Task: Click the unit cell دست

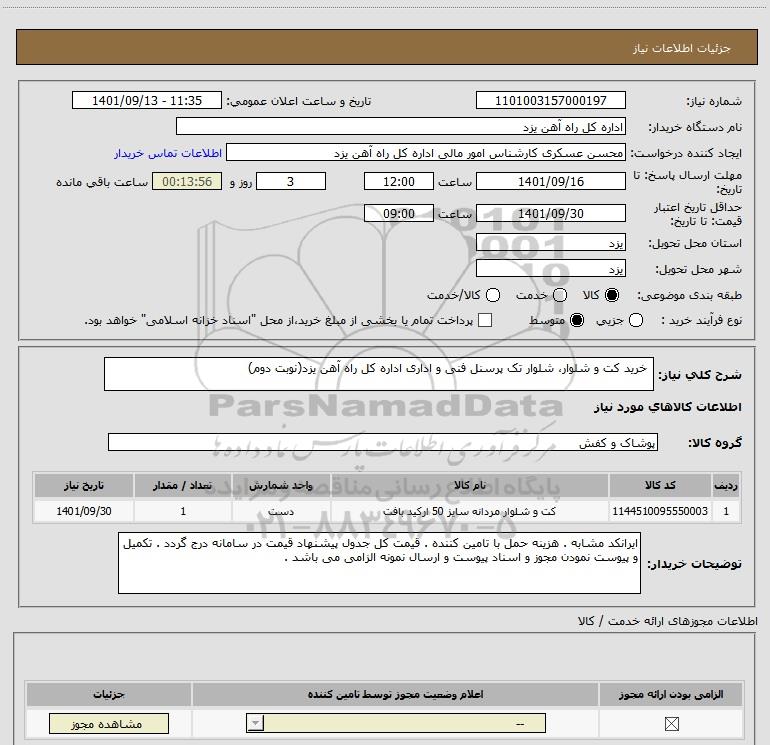Action: pyautogui.click(x=281, y=511)
